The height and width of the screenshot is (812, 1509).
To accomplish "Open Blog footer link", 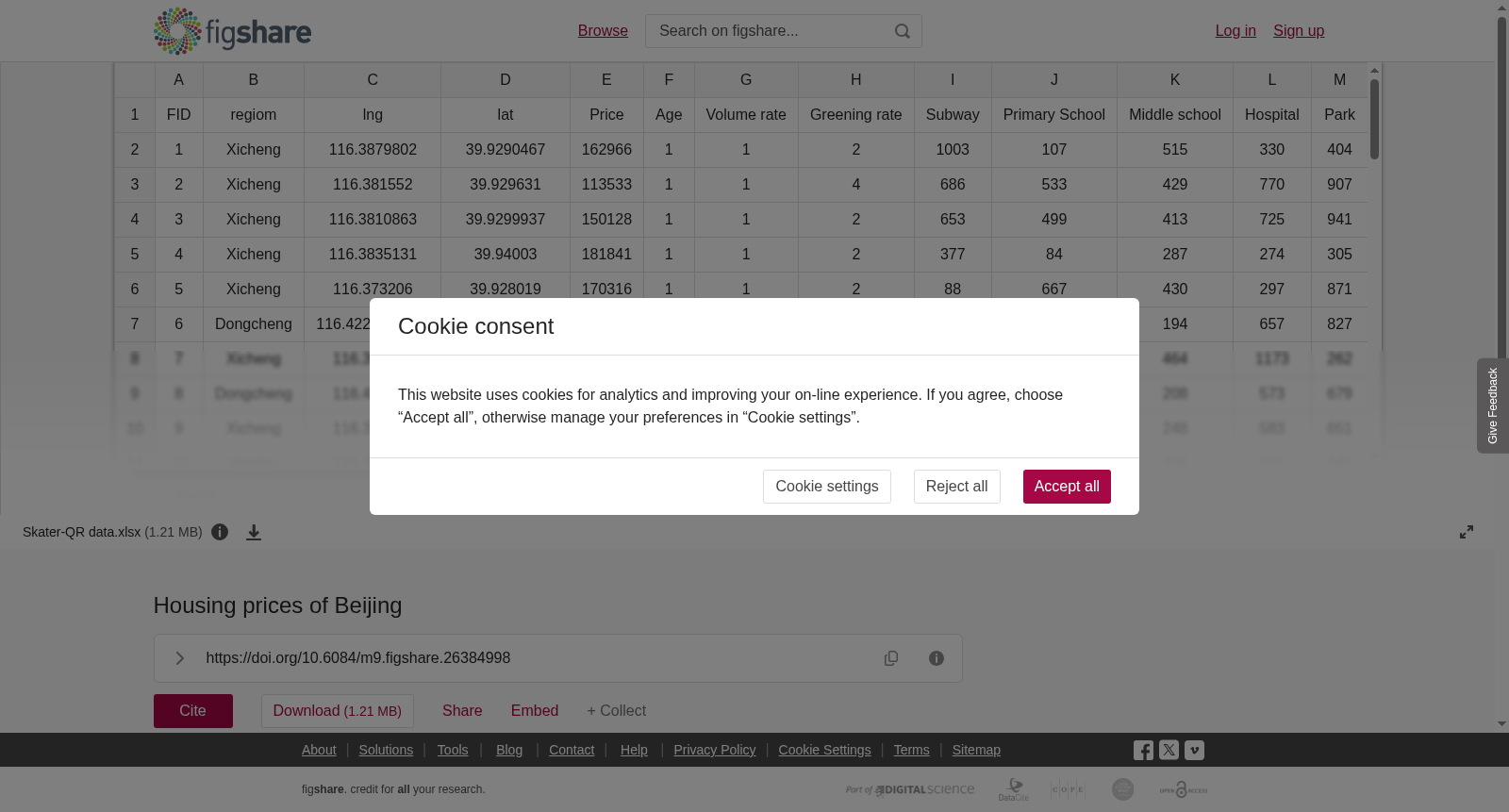I will click(509, 750).
